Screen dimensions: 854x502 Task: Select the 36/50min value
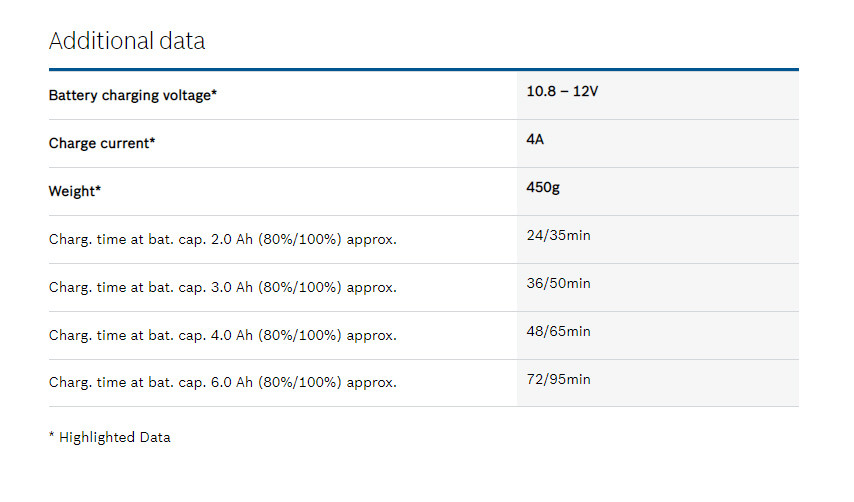[558, 283]
